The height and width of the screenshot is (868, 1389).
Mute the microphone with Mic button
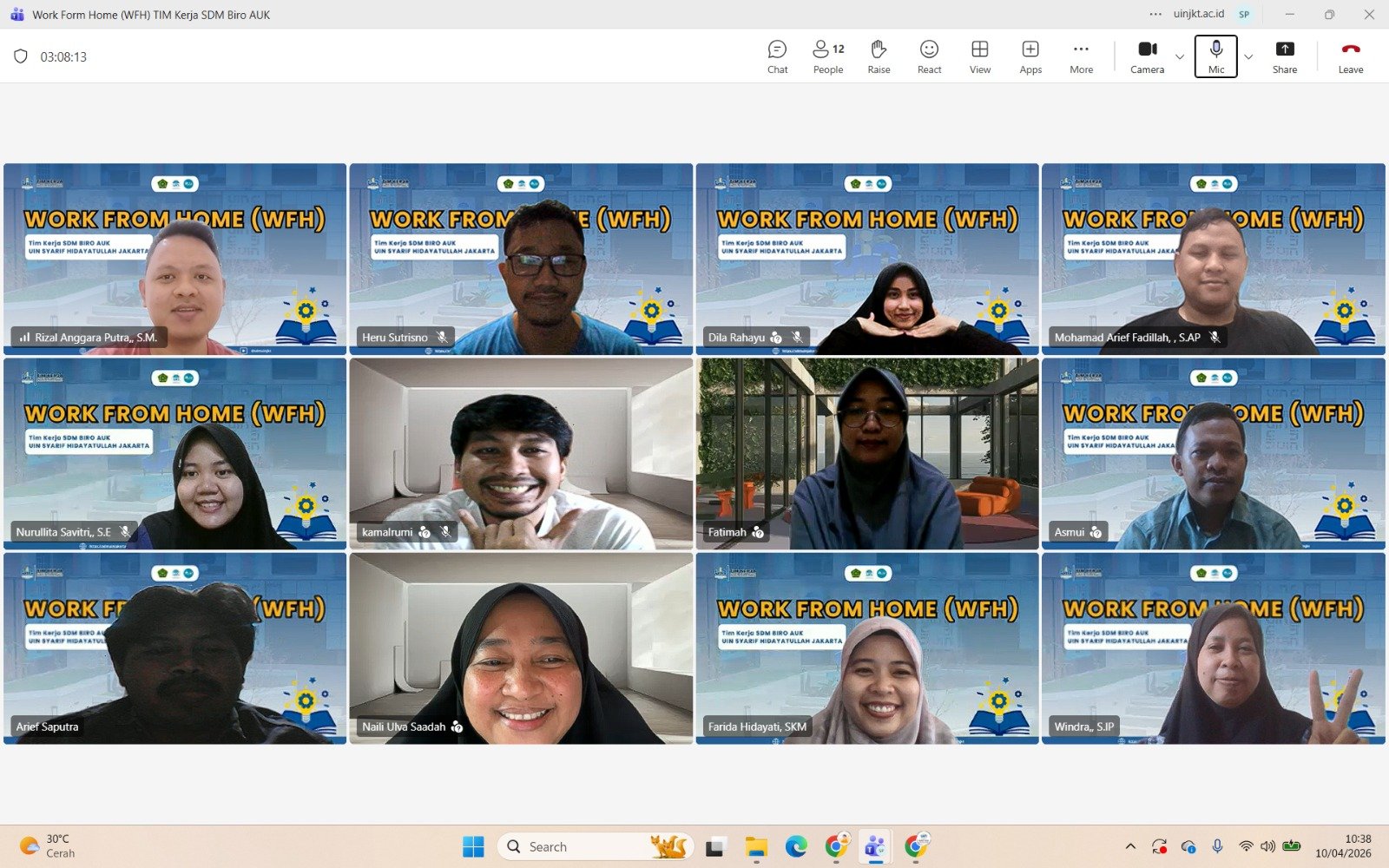pyautogui.click(x=1215, y=56)
